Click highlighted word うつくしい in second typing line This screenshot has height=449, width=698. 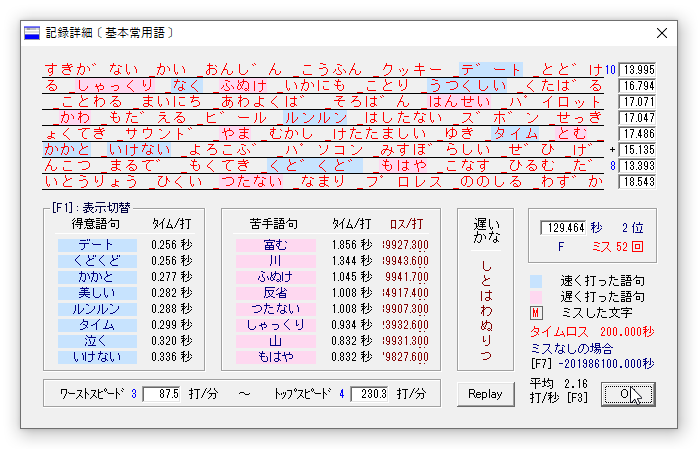click(x=467, y=86)
